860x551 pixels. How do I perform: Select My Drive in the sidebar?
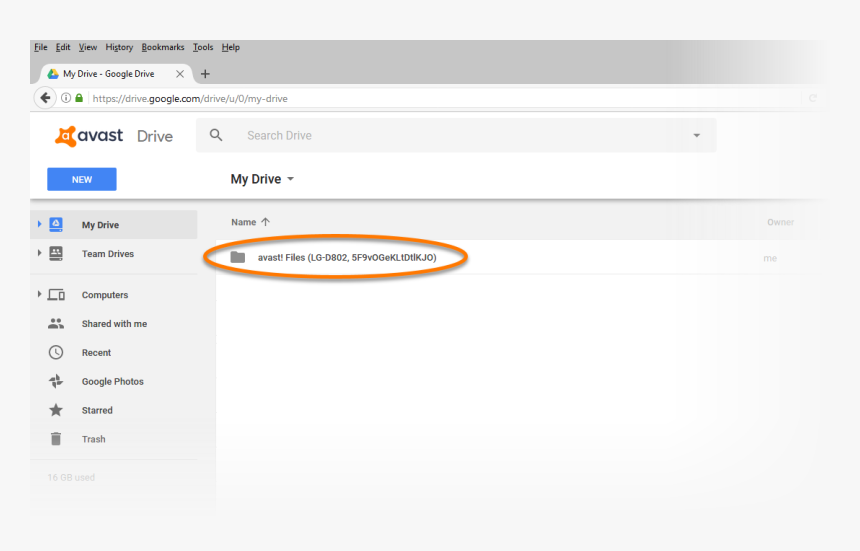click(x=114, y=224)
